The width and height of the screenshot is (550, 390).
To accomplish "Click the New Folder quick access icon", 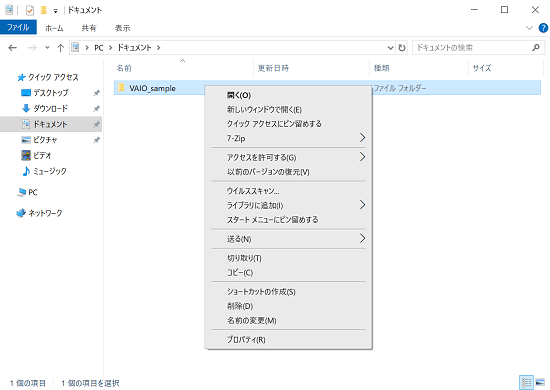I will click(x=43, y=11).
